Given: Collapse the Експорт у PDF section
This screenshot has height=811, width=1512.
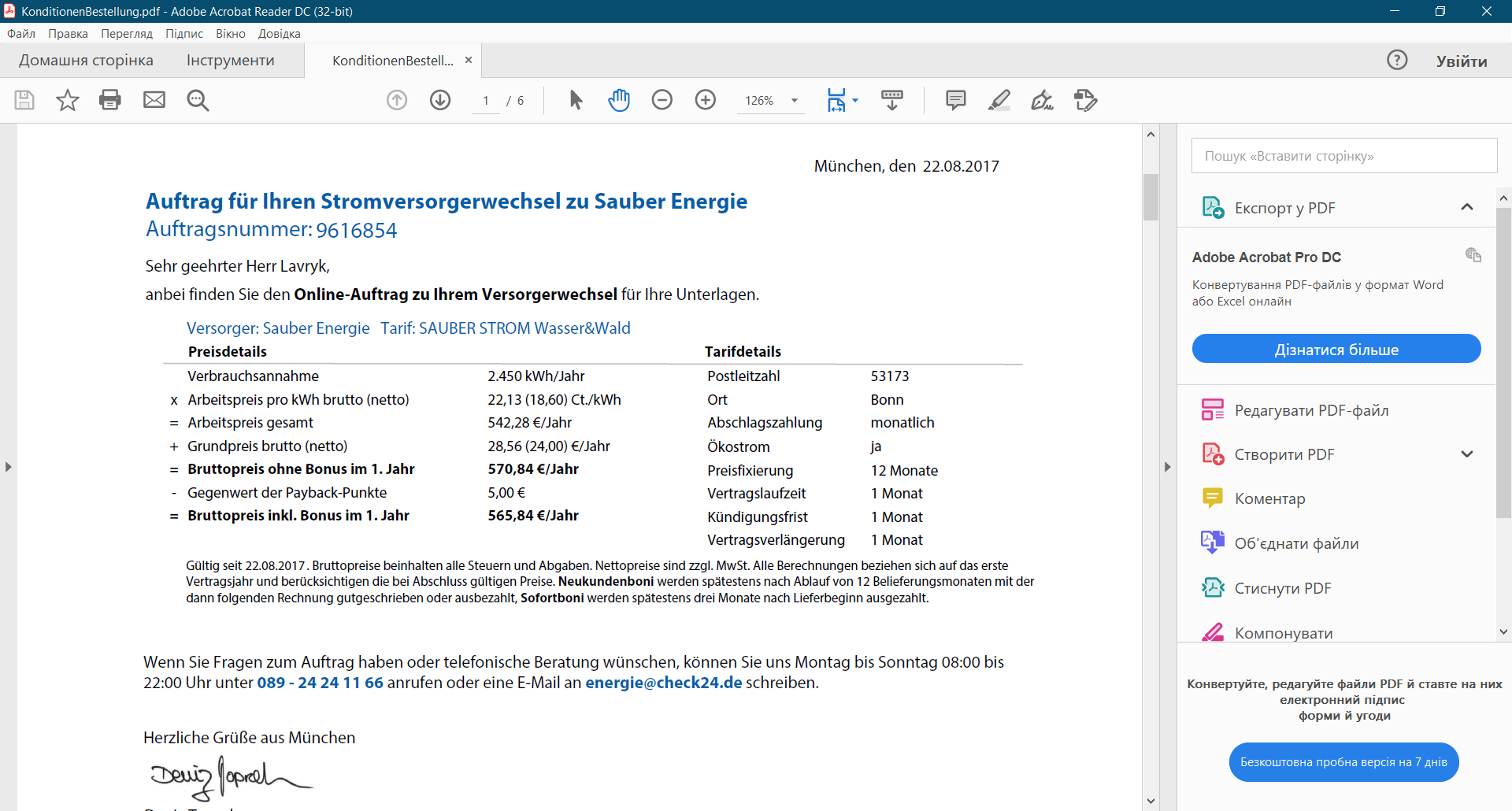Looking at the screenshot, I should pyautogui.click(x=1466, y=207).
